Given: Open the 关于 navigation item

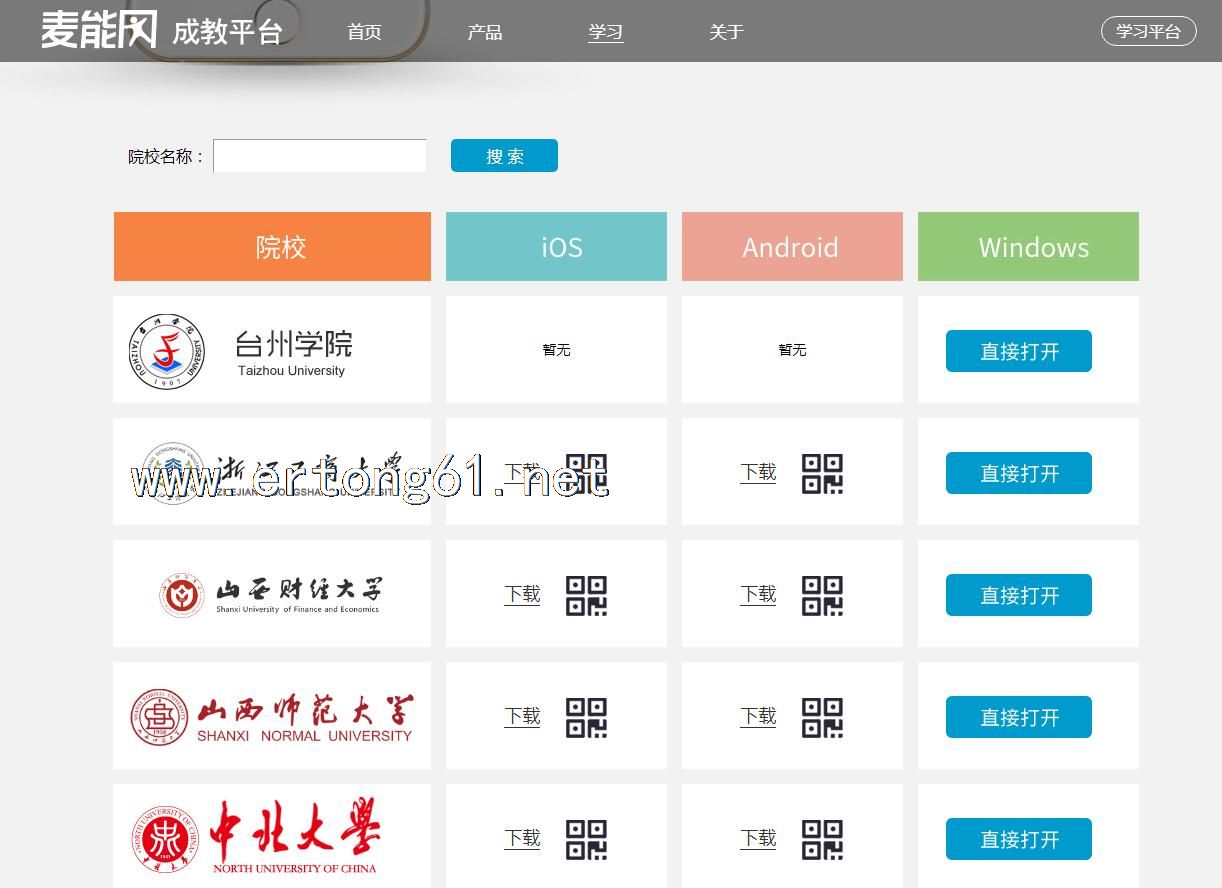Looking at the screenshot, I should click(x=726, y=32).
